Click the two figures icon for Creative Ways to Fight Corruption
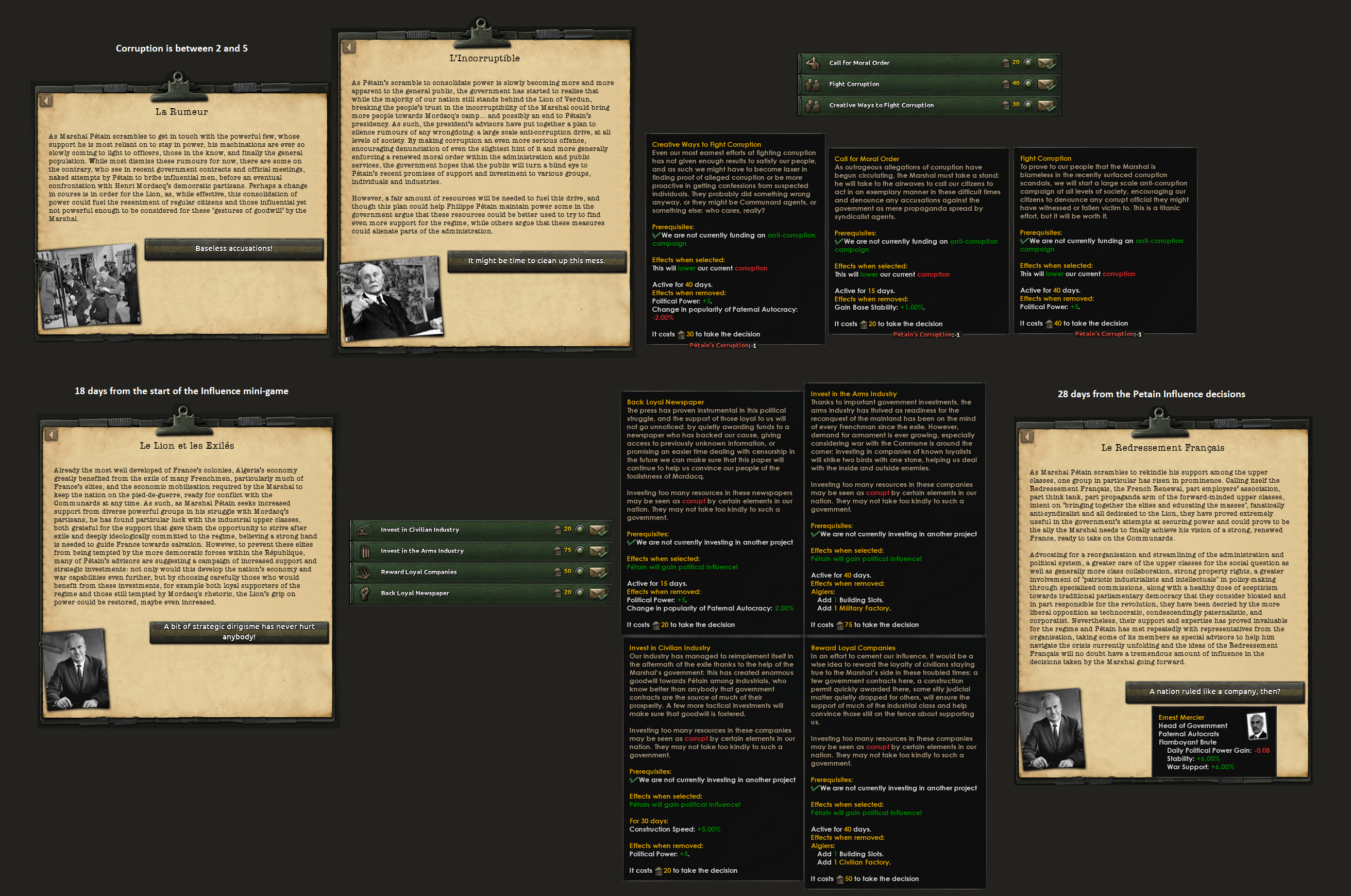Image resolution: width=1351 pixels, height=896 pixels. coord(812,105)
